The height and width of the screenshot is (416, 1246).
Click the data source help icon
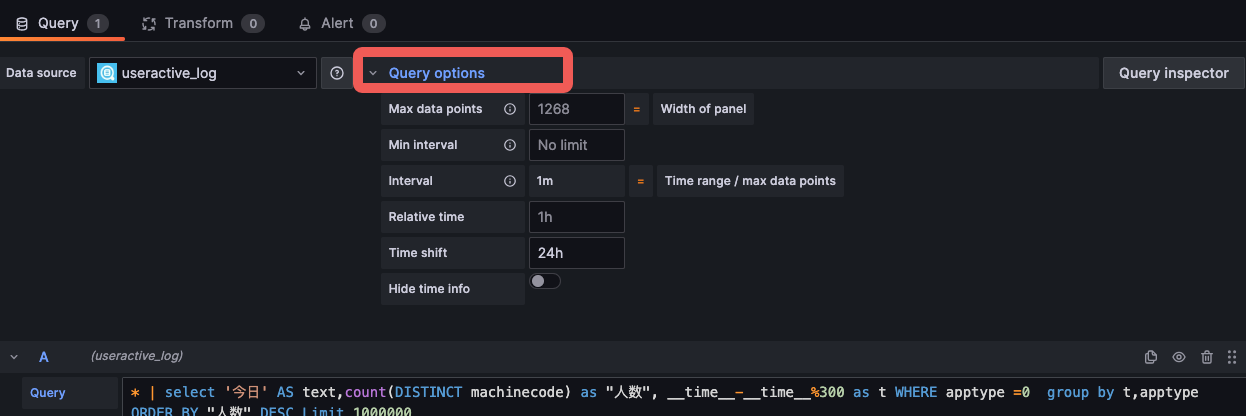pyautogui.click(x=337, y=73)
